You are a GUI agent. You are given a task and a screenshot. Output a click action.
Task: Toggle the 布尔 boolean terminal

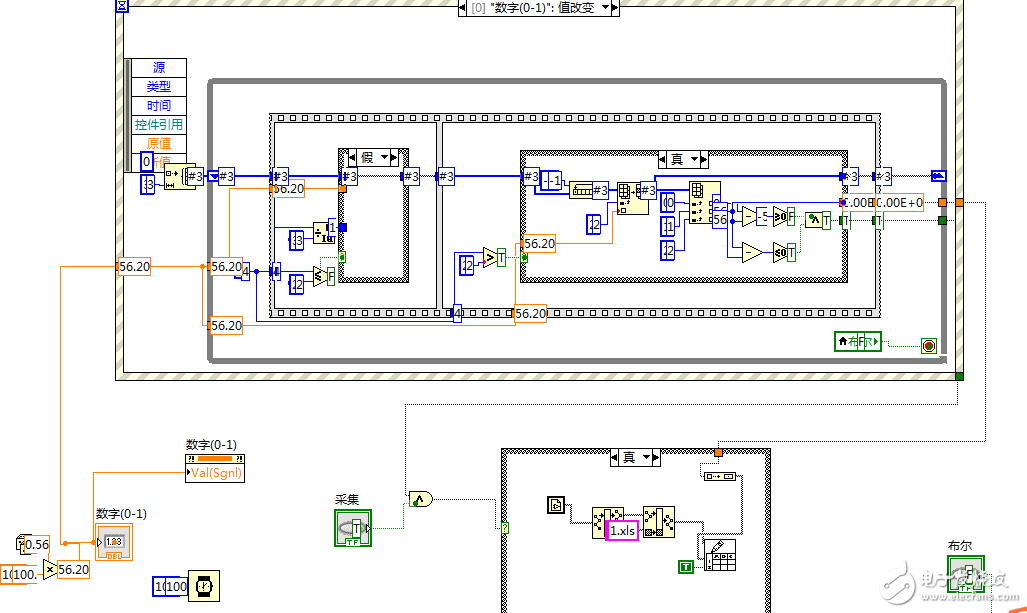tap(965, 574)
